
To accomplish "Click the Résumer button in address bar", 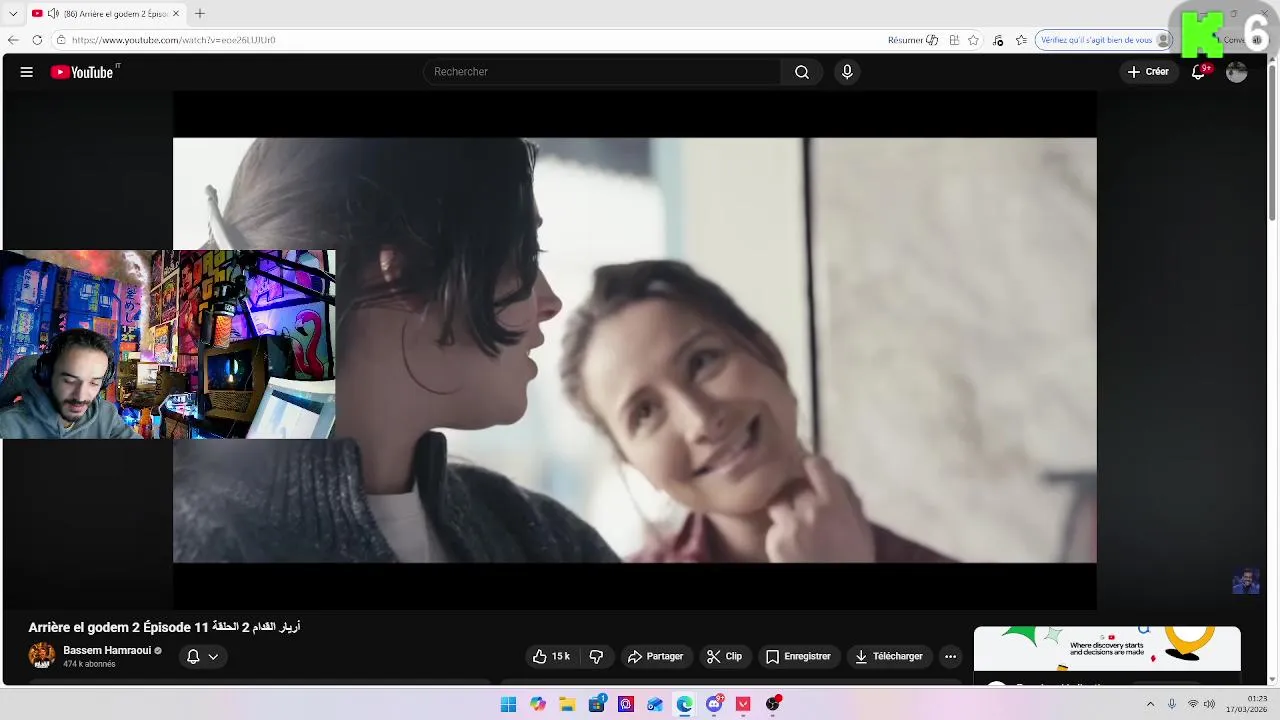I will click(x=913, y=40).
